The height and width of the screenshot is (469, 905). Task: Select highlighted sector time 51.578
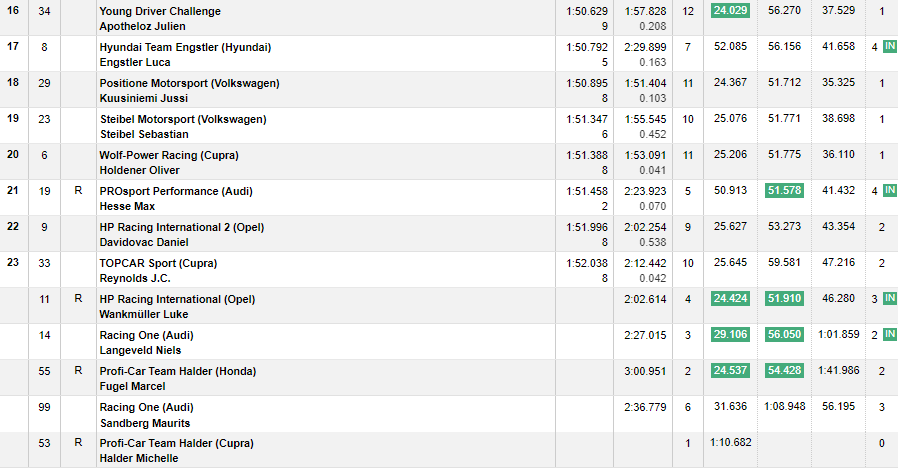pyautogui.click(x=784, y=190)
